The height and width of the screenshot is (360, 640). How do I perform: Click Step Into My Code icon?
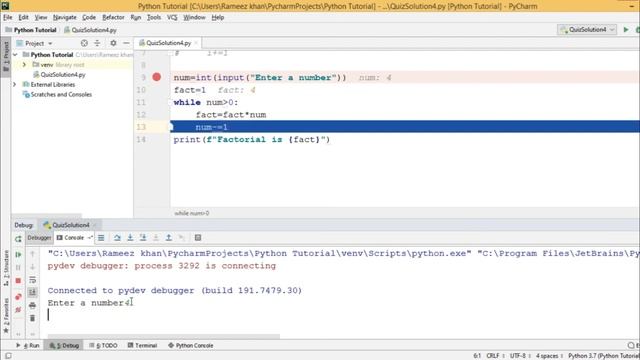[143, 238]
